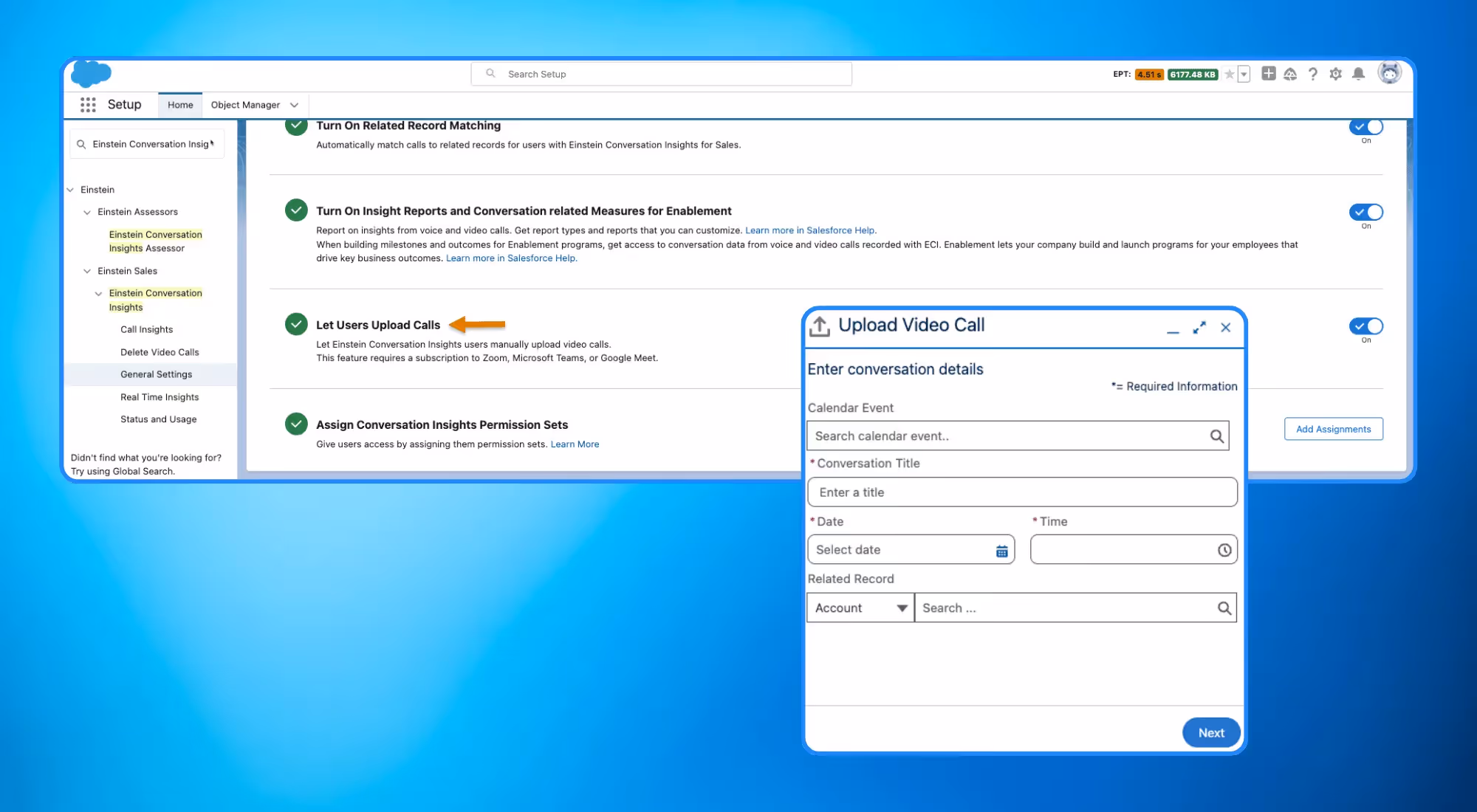The height and width of the screenshot is (812, 1477).
Task: Click the Related Record search field
Action: pyautogui.click(x=1075, y=608)
